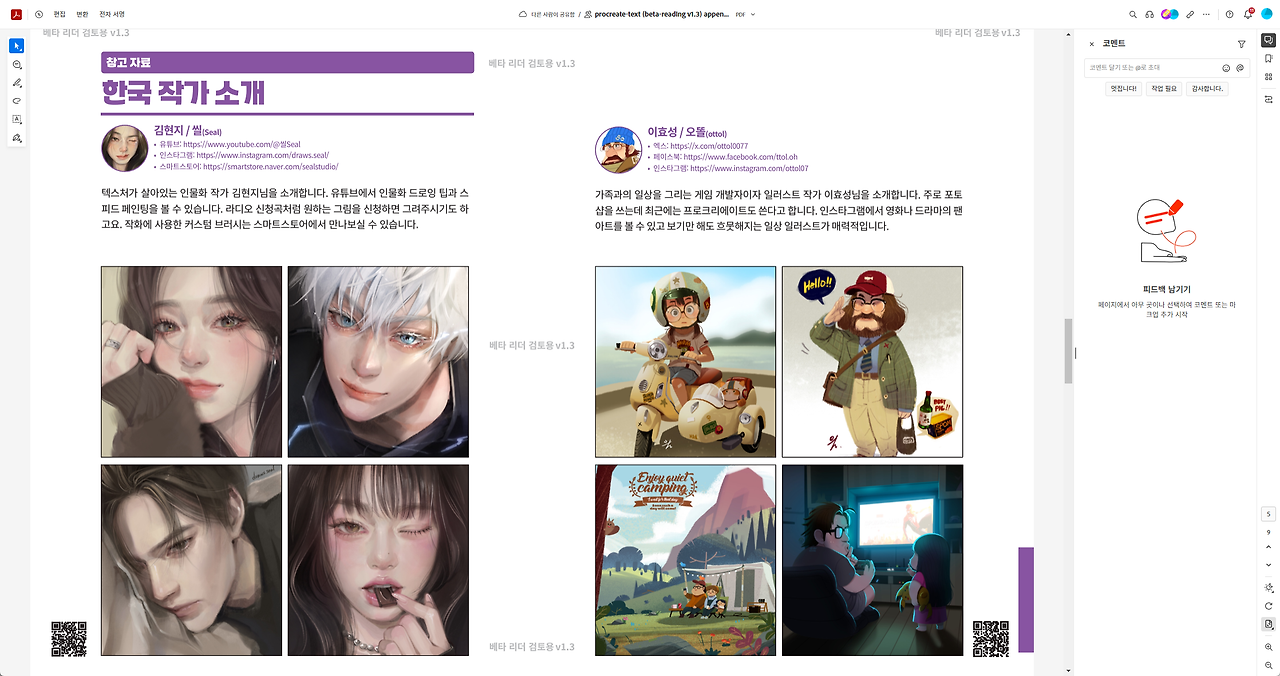Choose the selection arrow tool
This screenshot has height=676, width=1280.
pos(17,46)
